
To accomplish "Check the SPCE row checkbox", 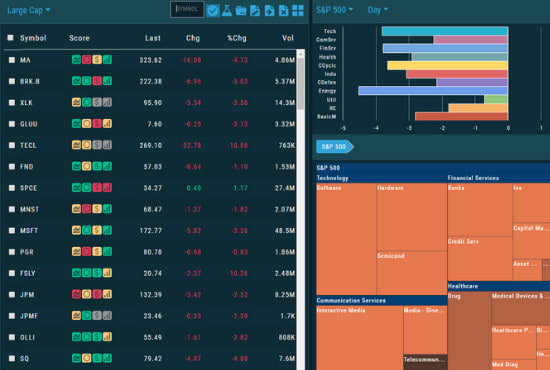I will coord(12,188).
